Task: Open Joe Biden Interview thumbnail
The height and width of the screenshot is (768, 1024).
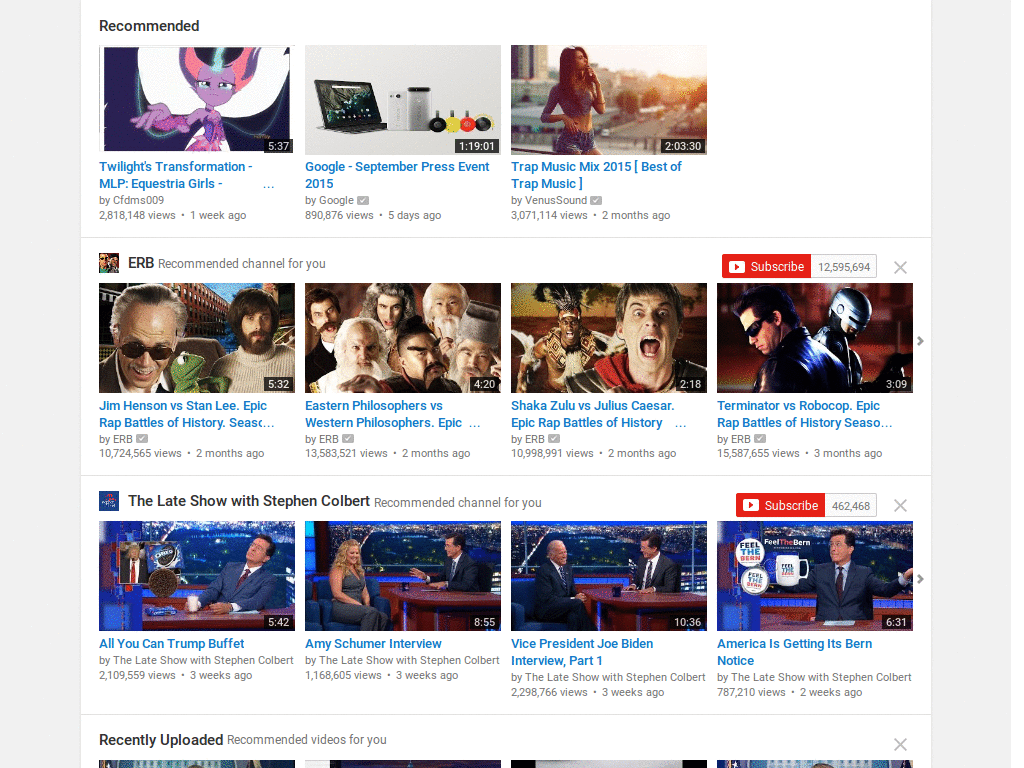Action: point(609,575)
